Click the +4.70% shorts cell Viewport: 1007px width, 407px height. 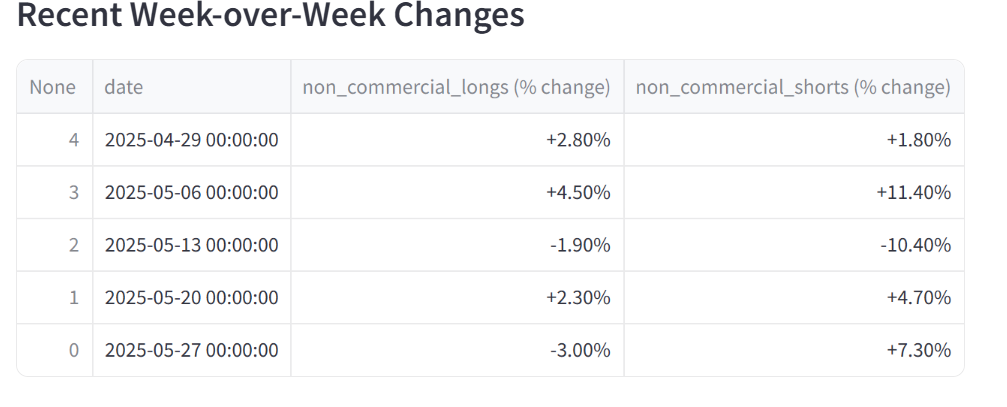[794, 298]
